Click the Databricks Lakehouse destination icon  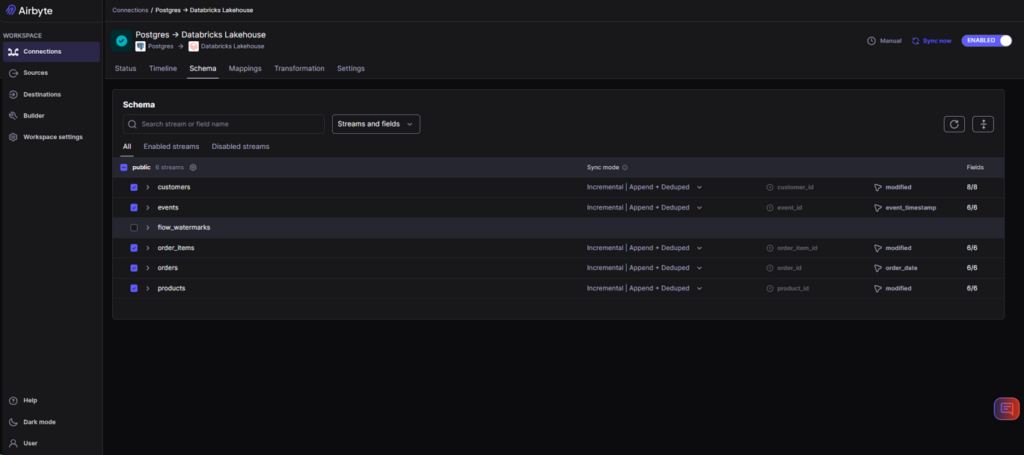click(193, 46)
